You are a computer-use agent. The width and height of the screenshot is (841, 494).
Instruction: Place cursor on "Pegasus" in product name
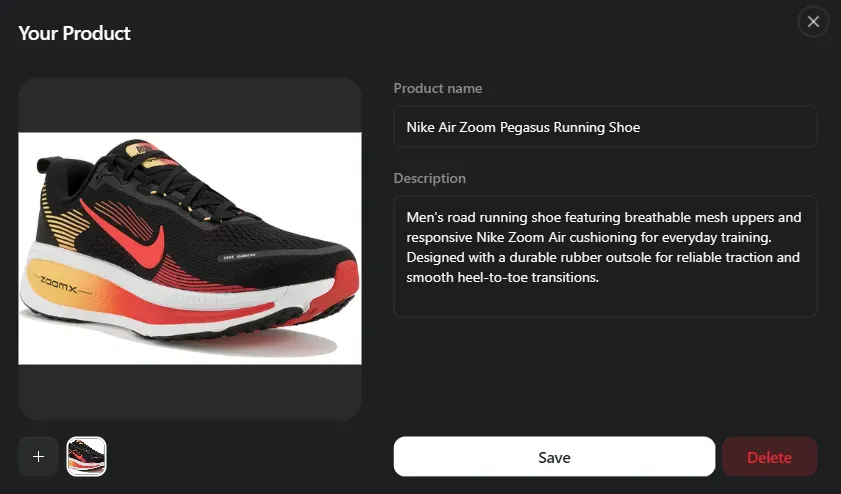[525, 127]
